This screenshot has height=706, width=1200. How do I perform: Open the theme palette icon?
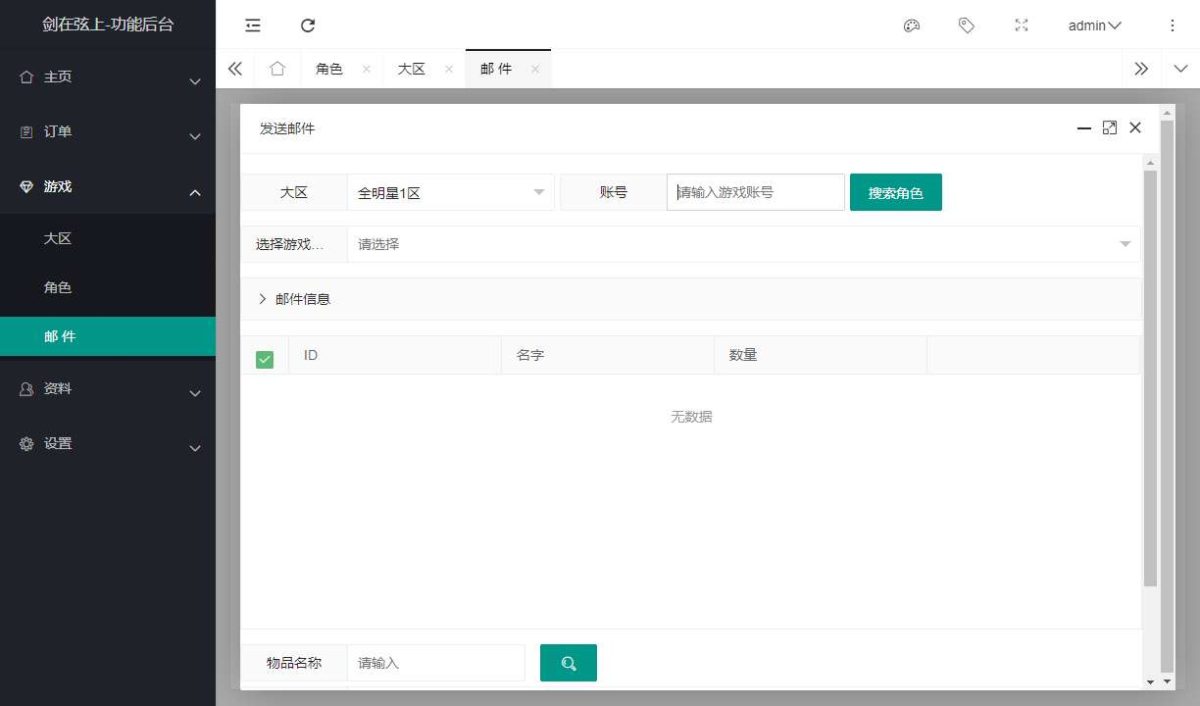(x=911, y=25)
